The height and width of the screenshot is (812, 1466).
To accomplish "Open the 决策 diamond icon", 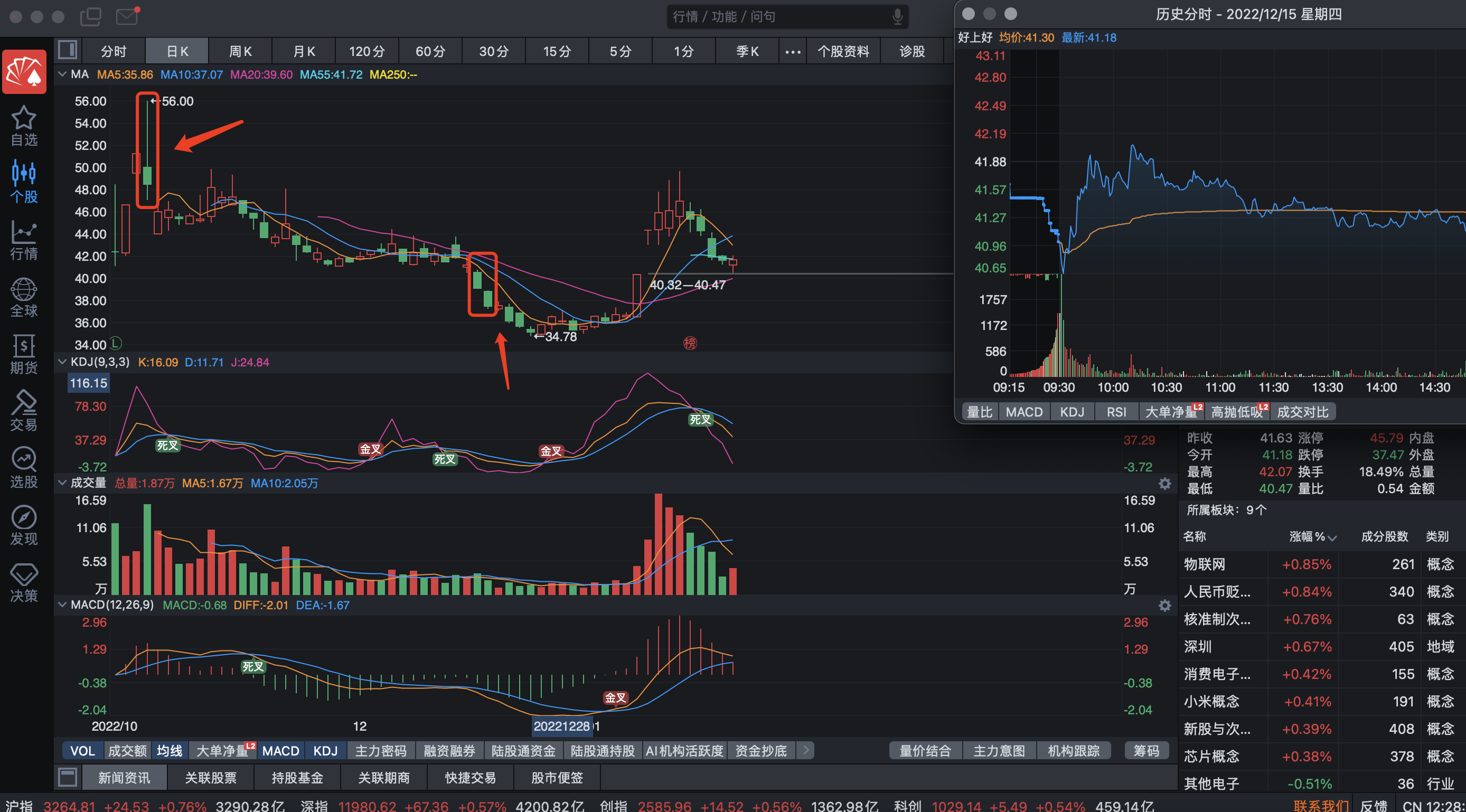I will tap(24, 574).
